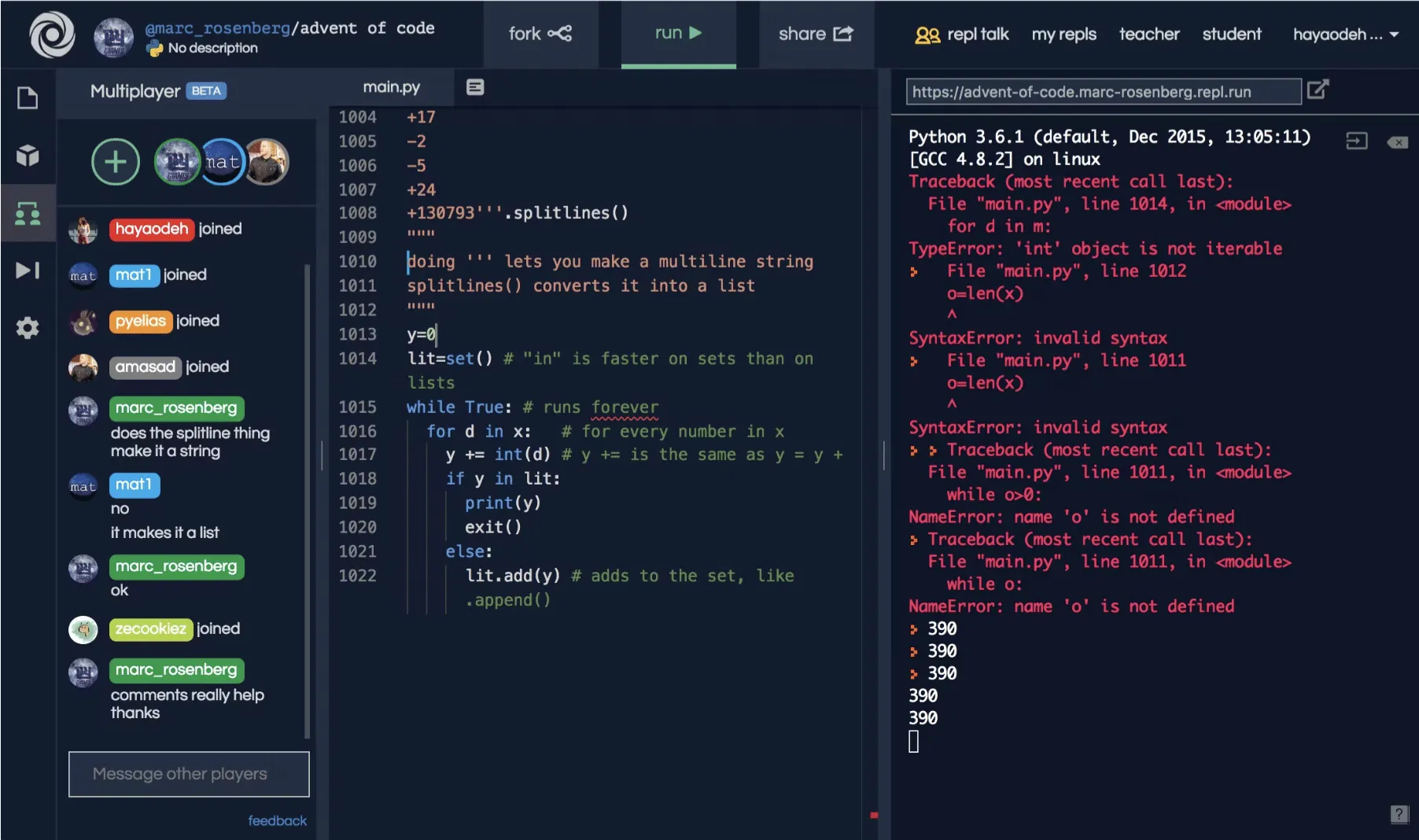This screenshot has width=1419, height=840.
Task: Open the hayaodeh account dropdown
Action: [x=1345, y=35]
